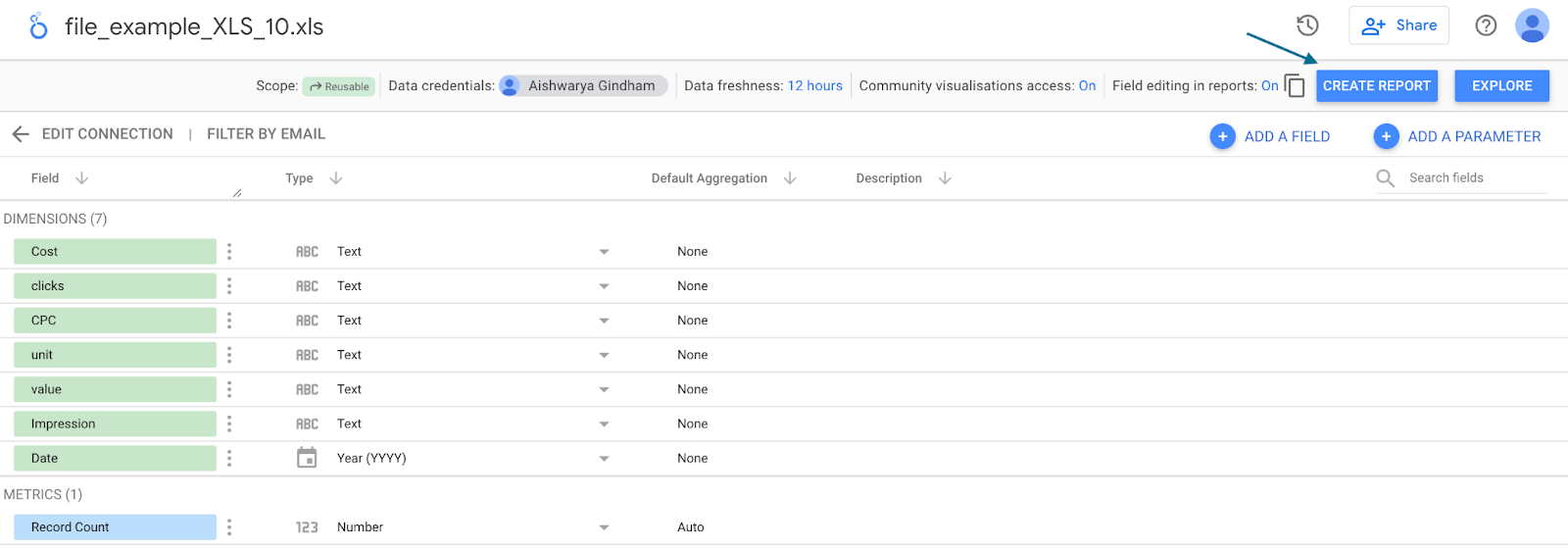The width and height of the screenshot is (1568, 549).
Task: Click the copy data source icon
Action: click(x=1295, y=86)
